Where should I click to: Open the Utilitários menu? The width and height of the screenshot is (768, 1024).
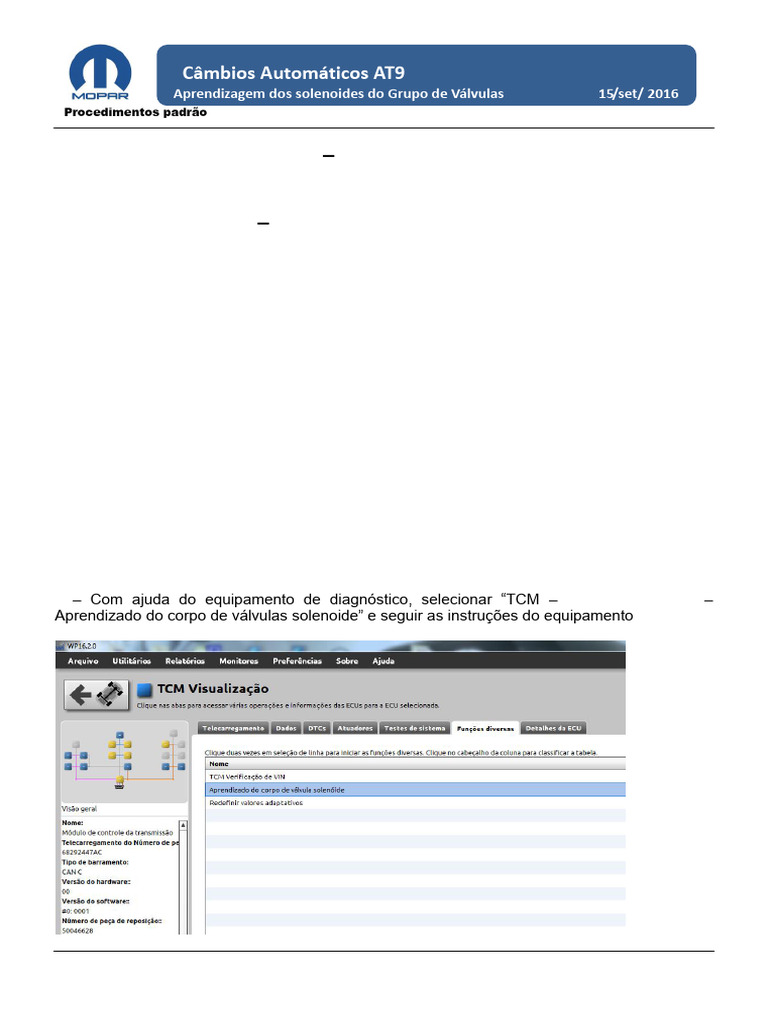(131, 661)
